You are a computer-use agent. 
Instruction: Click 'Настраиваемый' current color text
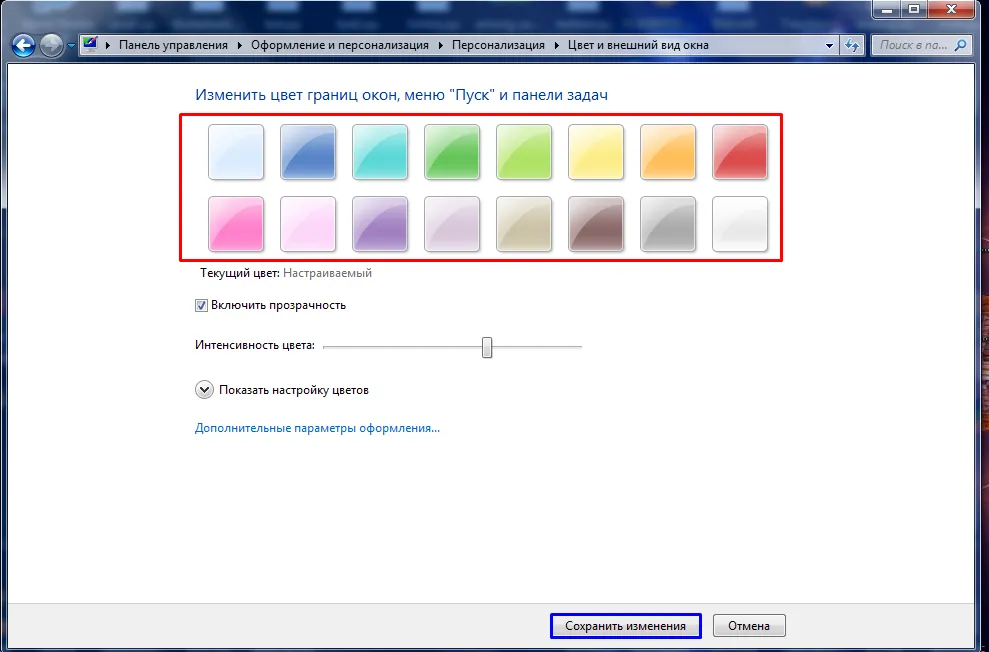click(x=327, y=273)
